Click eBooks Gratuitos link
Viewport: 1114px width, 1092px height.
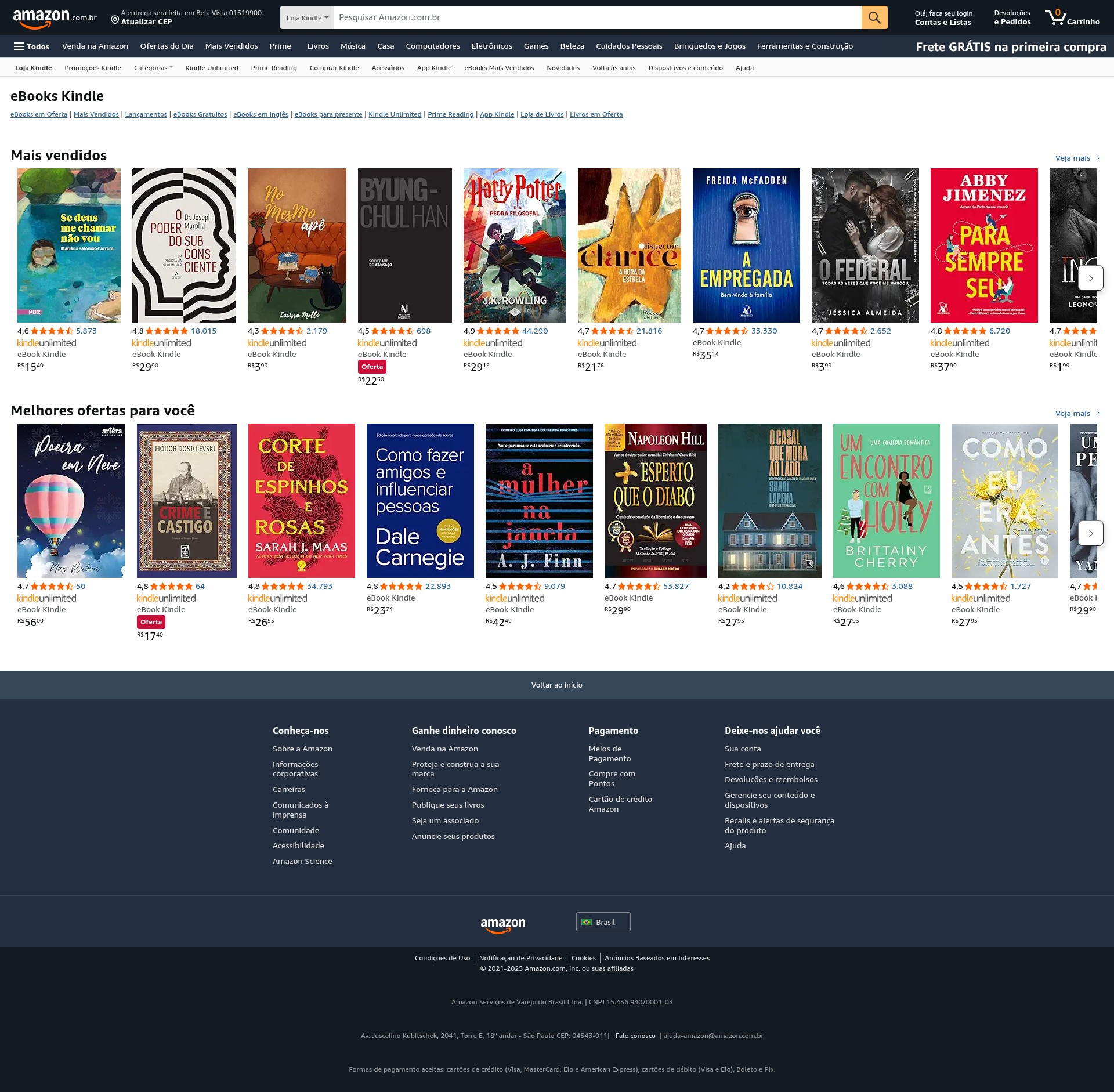pyautogui.click(x=200, y=114)
